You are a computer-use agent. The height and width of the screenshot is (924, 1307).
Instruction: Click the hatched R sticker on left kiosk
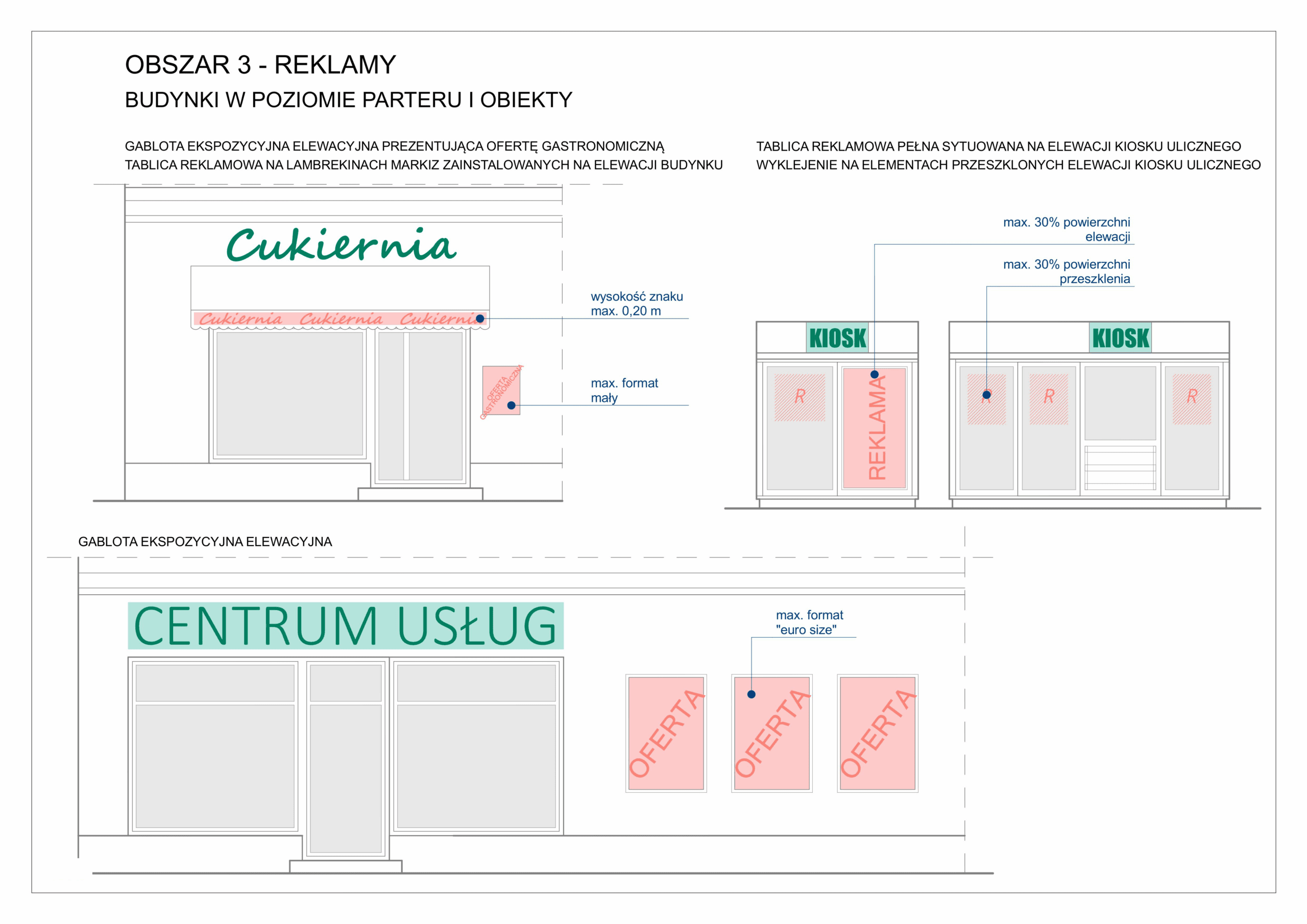tap(799, 397)
